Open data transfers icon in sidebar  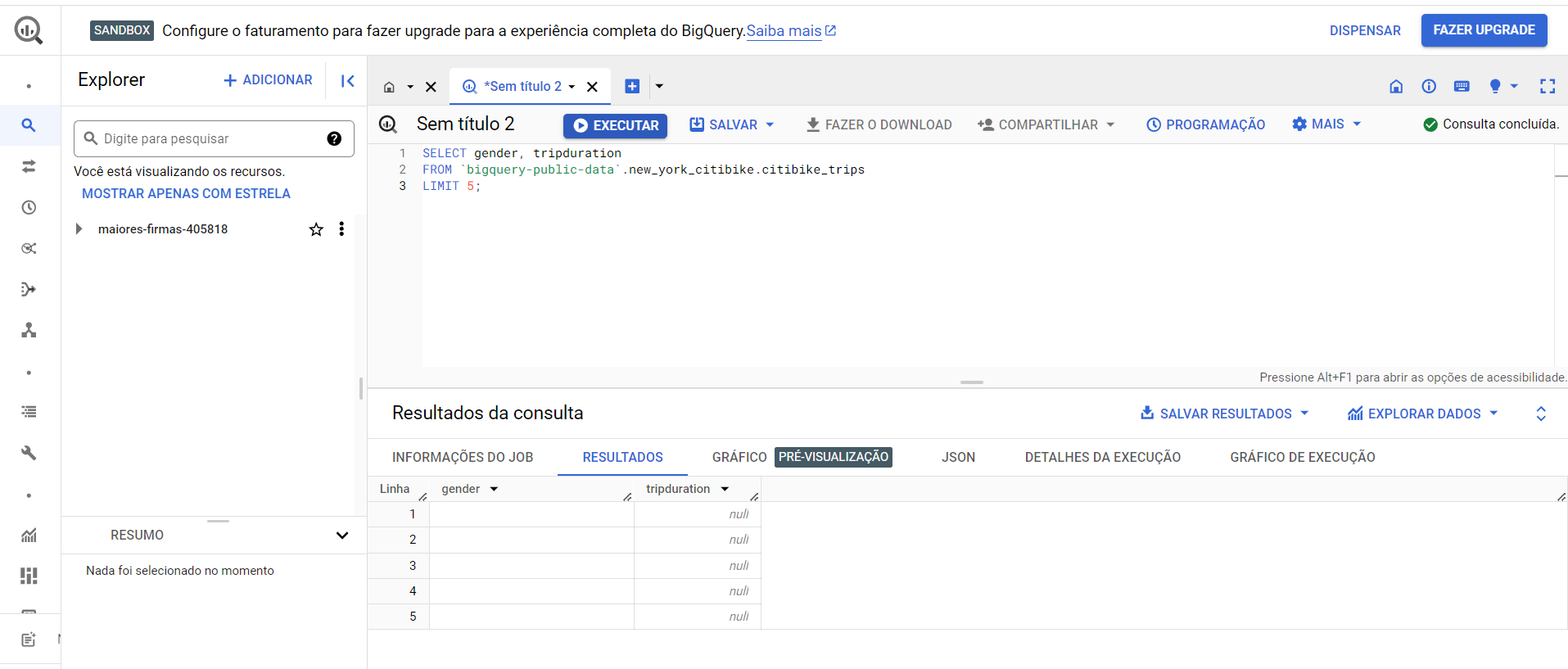pos(29,166)
